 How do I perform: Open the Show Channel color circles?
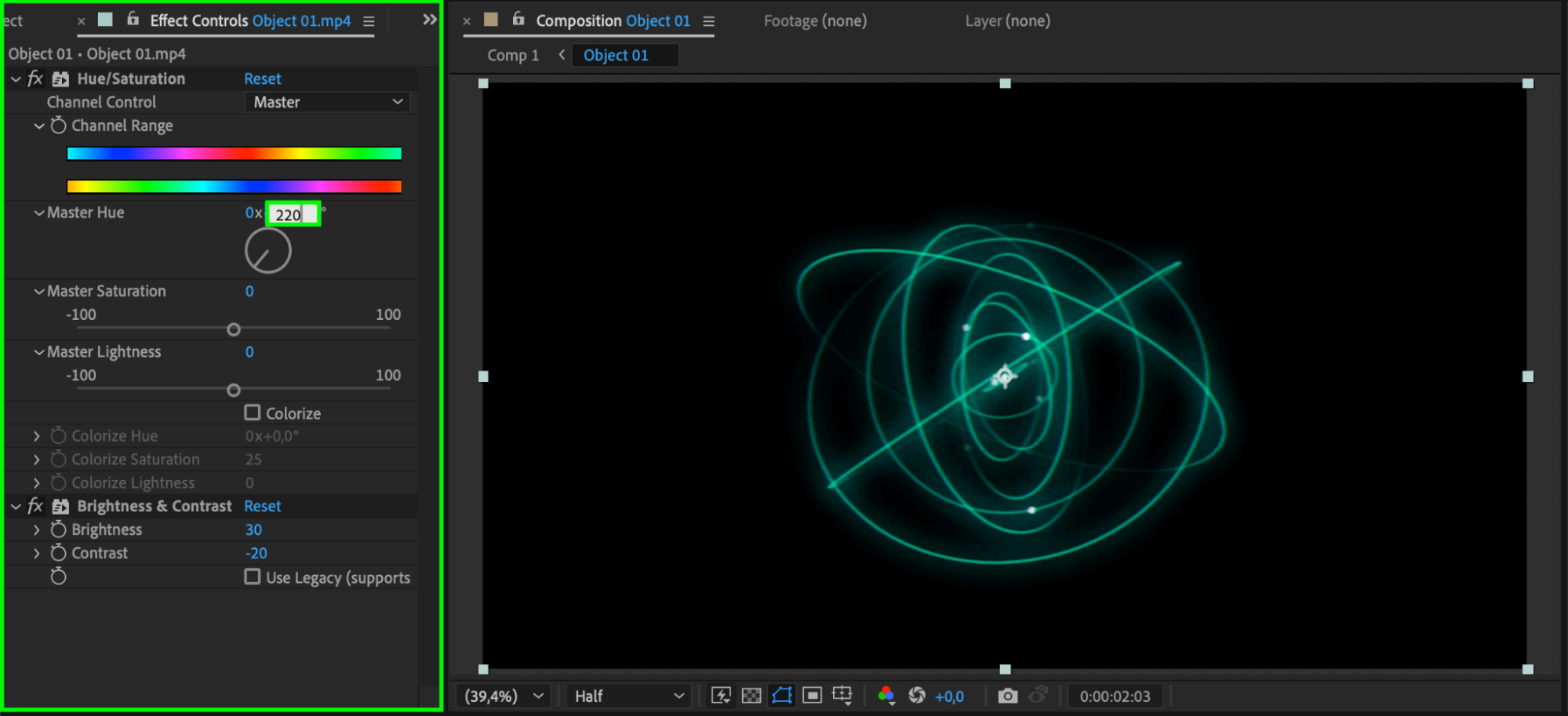[x=886, y=696]
